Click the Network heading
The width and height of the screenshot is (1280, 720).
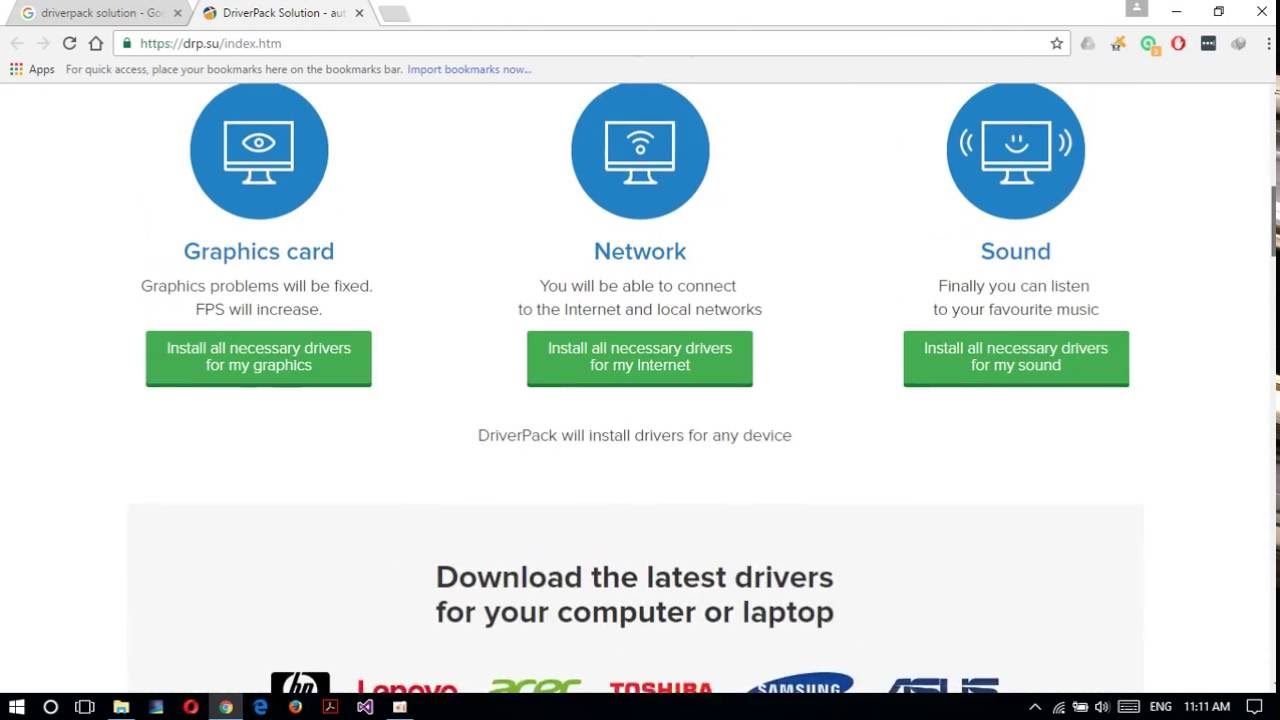pos(640,251)
